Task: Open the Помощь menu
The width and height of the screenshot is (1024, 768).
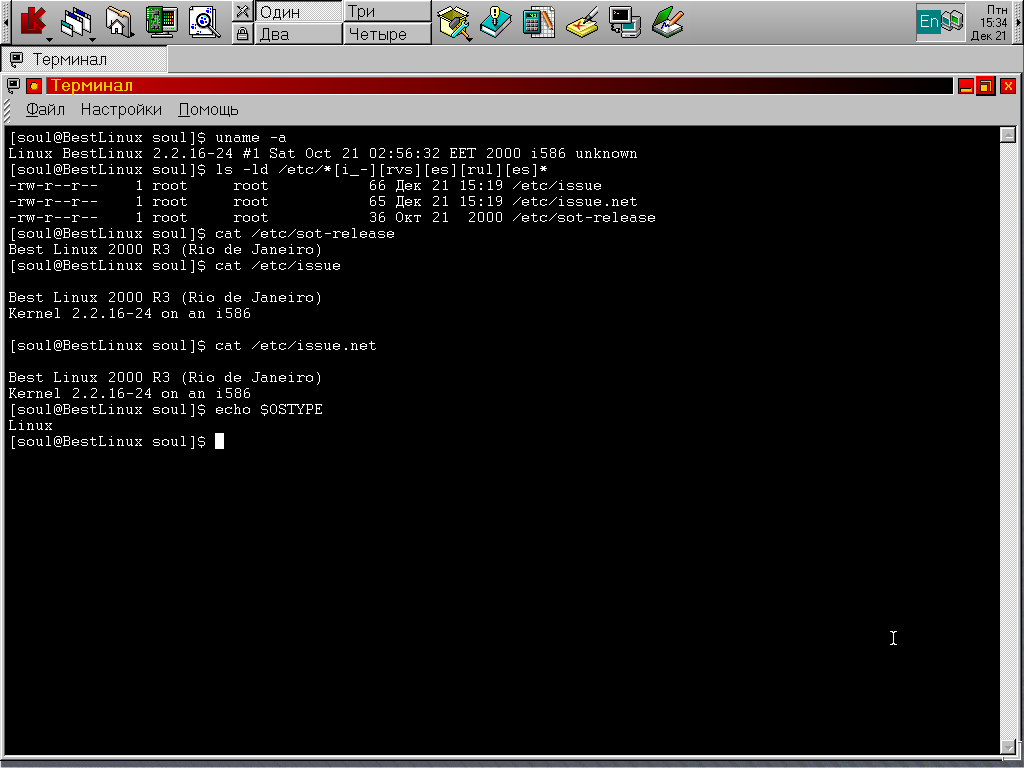Action: click(208, 110)
